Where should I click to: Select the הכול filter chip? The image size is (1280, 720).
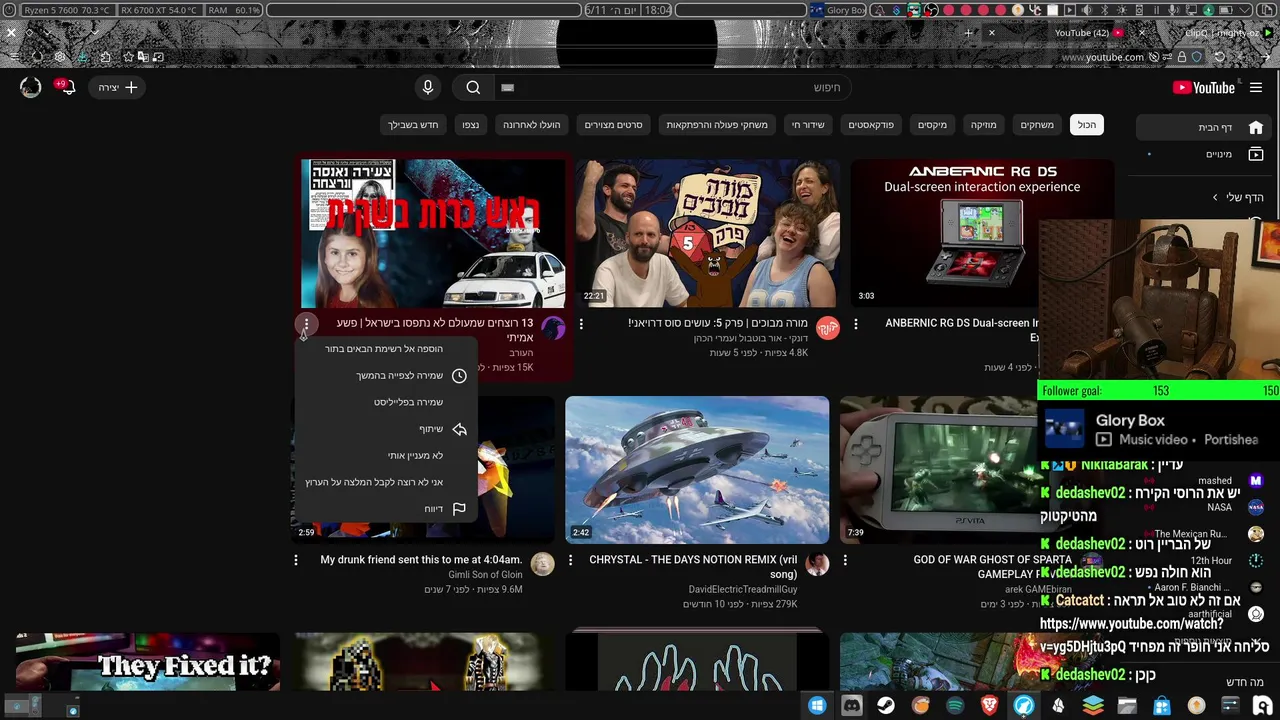pyautogui.click(x=1086, y=125)
